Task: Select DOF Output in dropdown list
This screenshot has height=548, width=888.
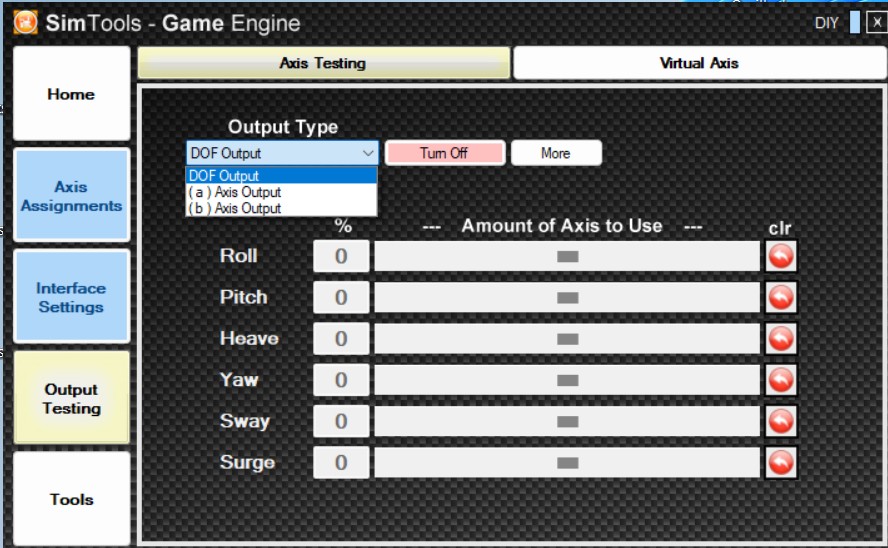Action: coord(224,176)
